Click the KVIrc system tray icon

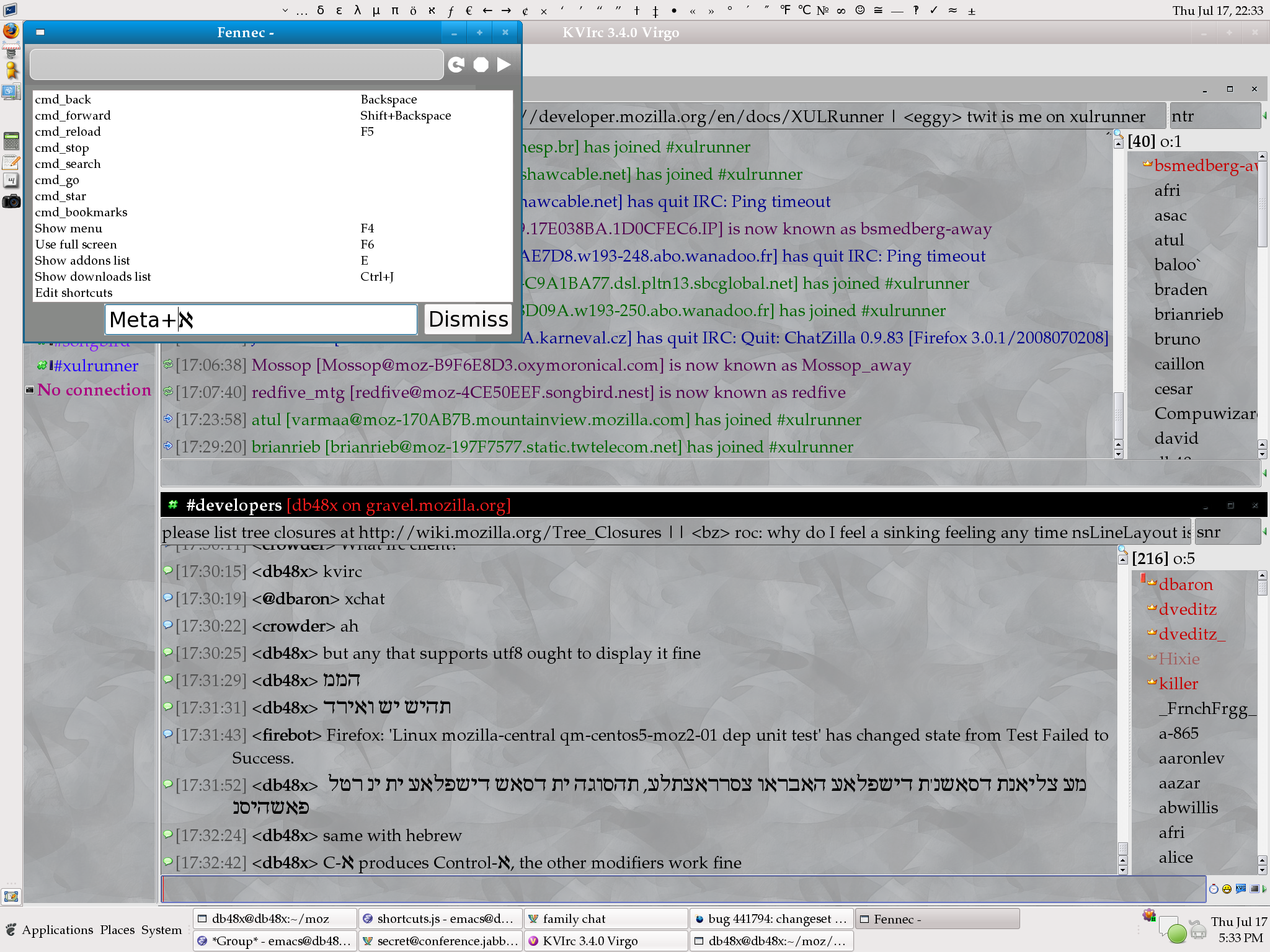pos(1149,915)
